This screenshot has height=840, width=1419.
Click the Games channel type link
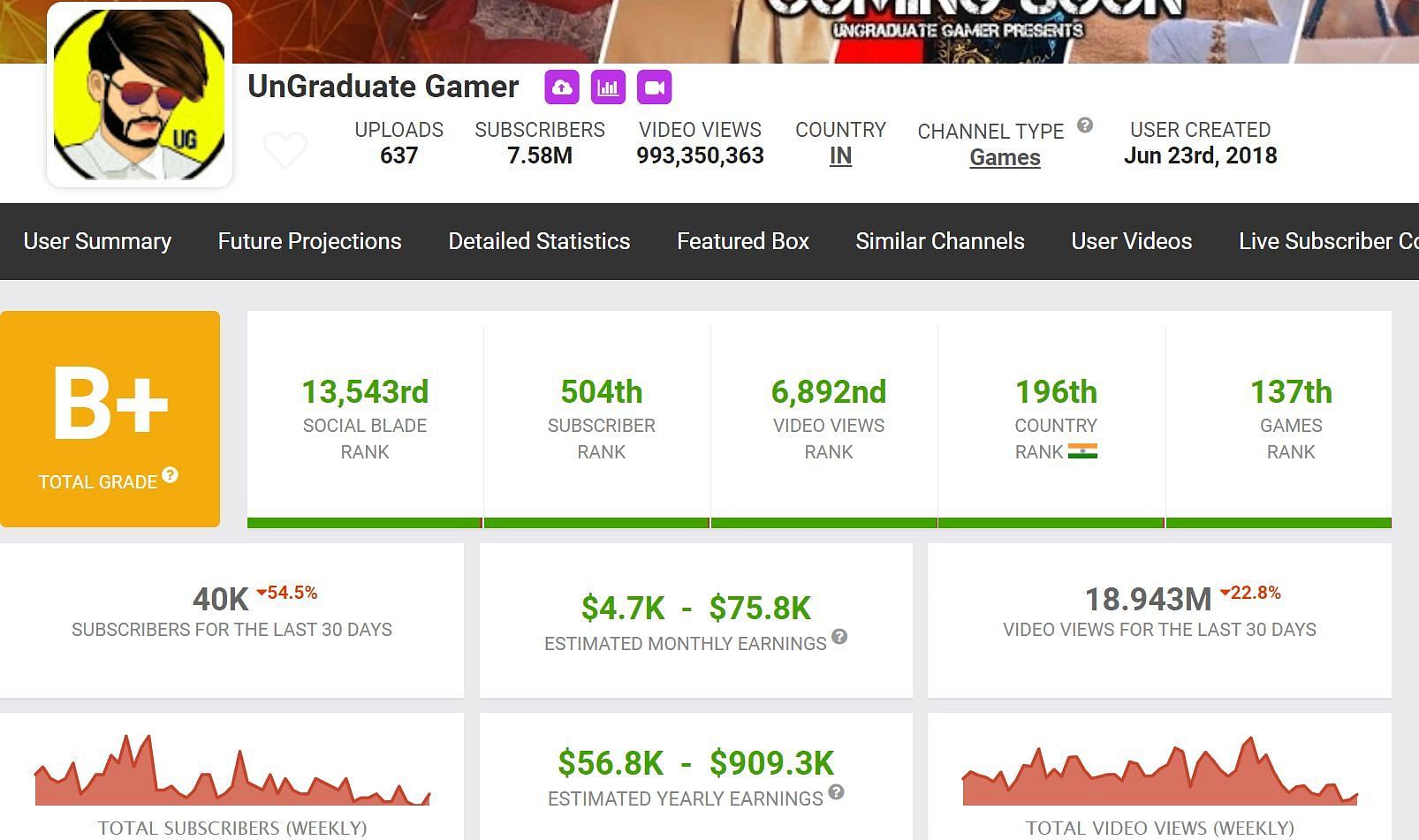(x=1005, y=157)
